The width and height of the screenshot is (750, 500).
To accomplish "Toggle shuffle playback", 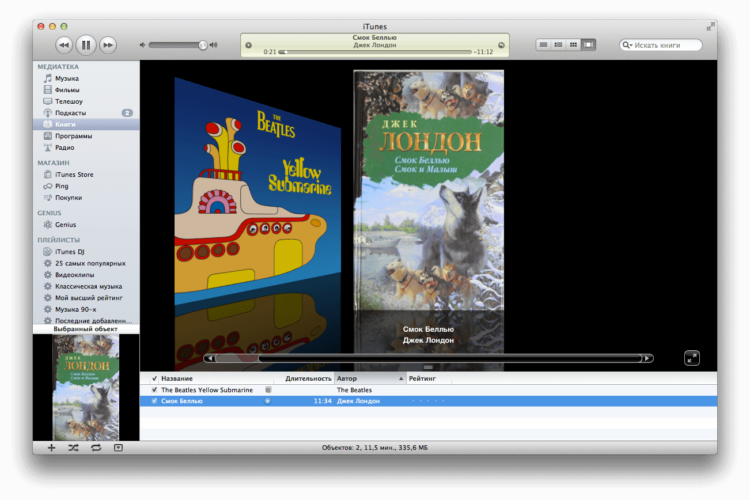I will (x=73, y=448).
